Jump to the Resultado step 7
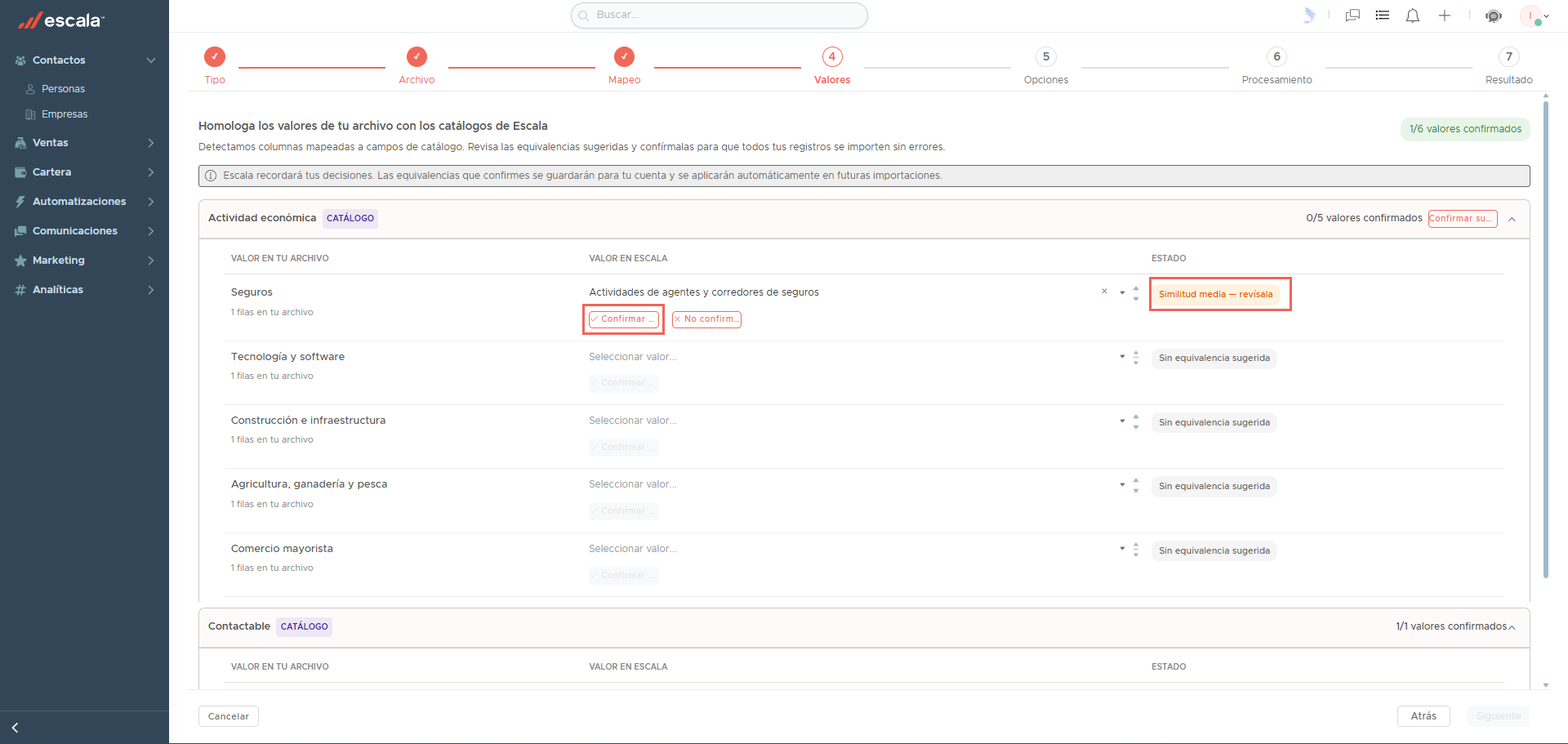1568x744 pixels. click(x=1509, y=65)
